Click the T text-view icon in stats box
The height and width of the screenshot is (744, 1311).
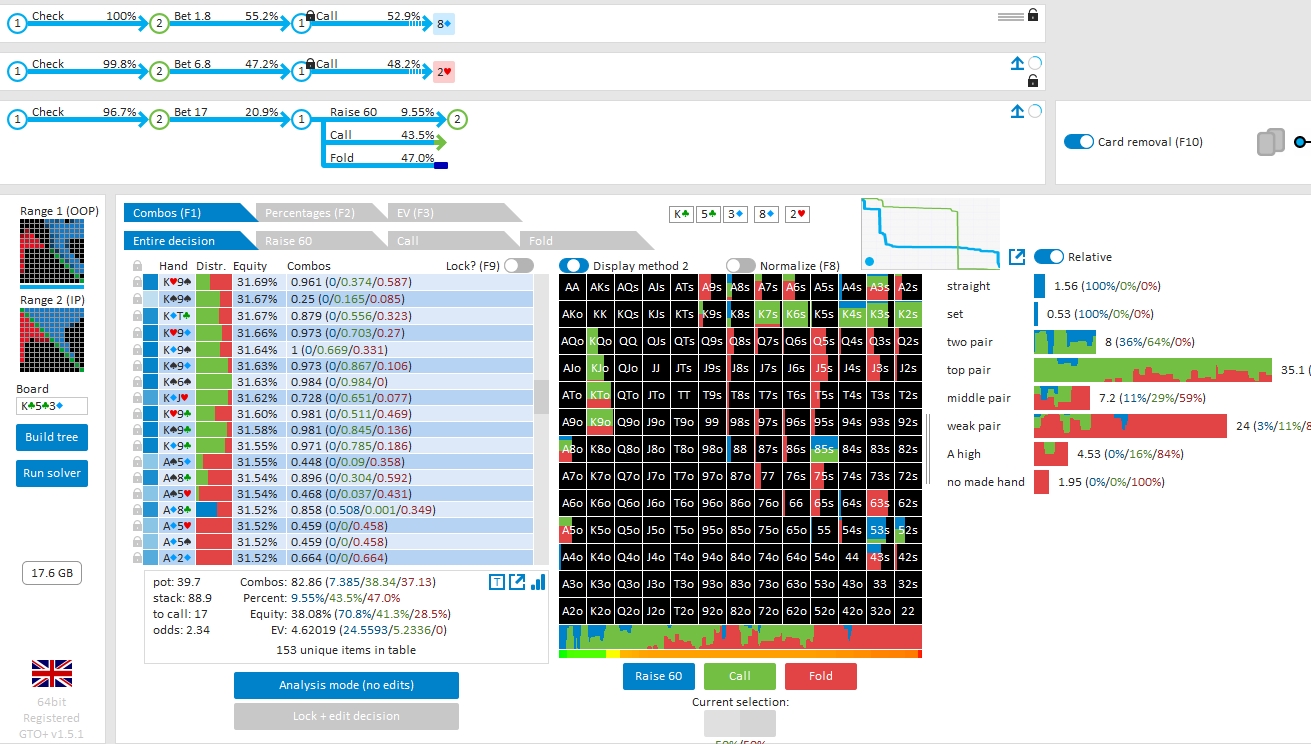496,582
